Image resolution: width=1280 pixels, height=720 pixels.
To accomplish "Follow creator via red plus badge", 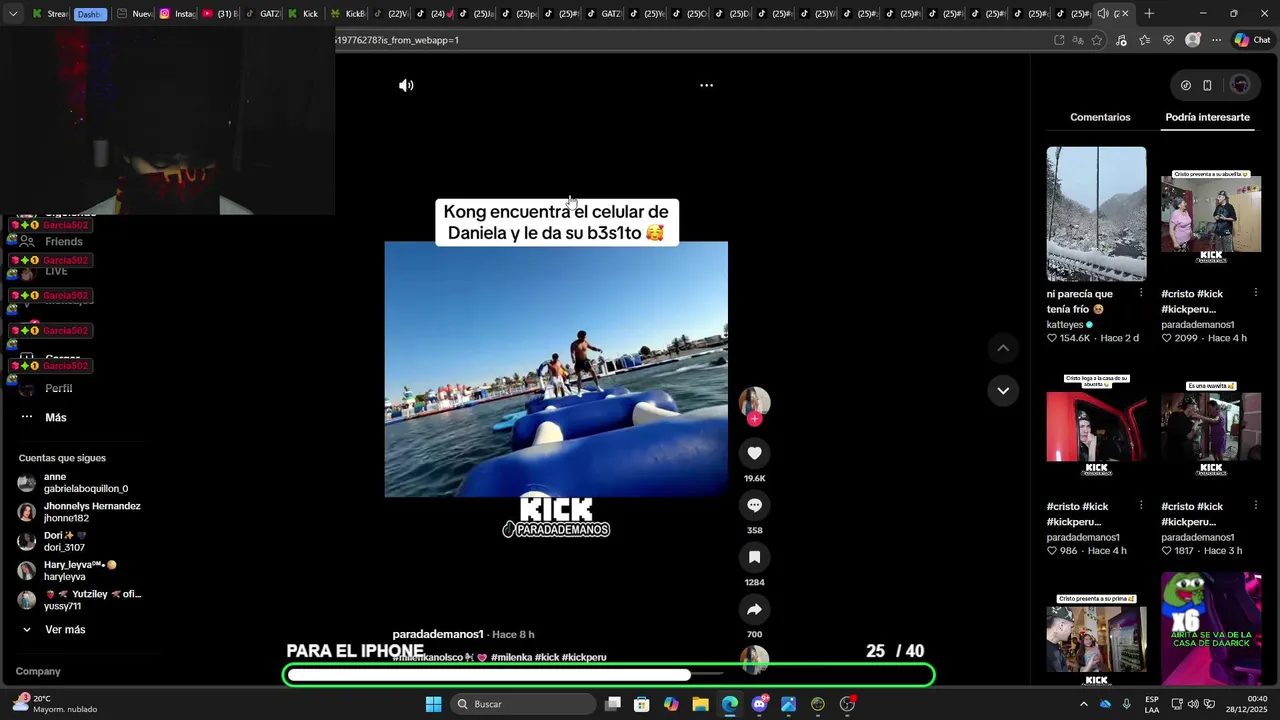I will pos(754,419).
